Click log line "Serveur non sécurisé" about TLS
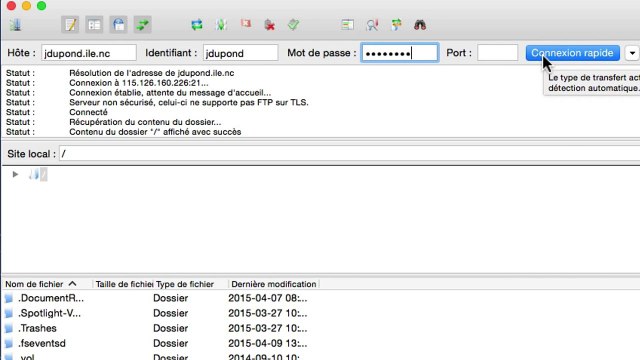The image size is (640, 360). pos(189,102)
